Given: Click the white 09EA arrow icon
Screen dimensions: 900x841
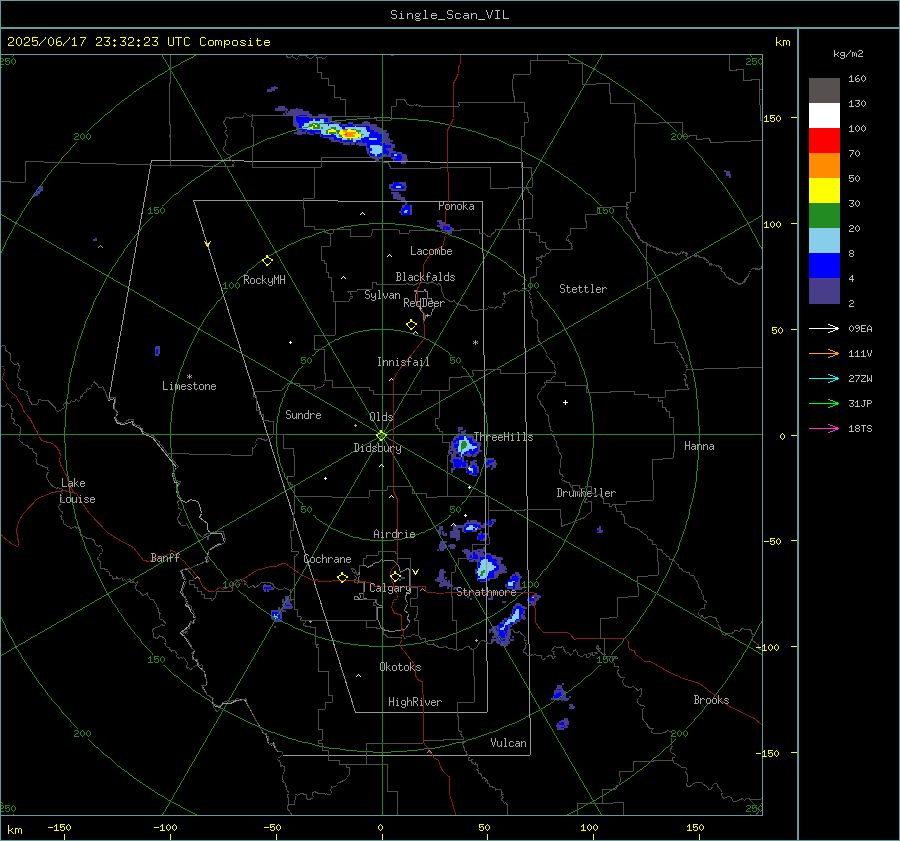Looking at the screenshot, I should 824,328.
